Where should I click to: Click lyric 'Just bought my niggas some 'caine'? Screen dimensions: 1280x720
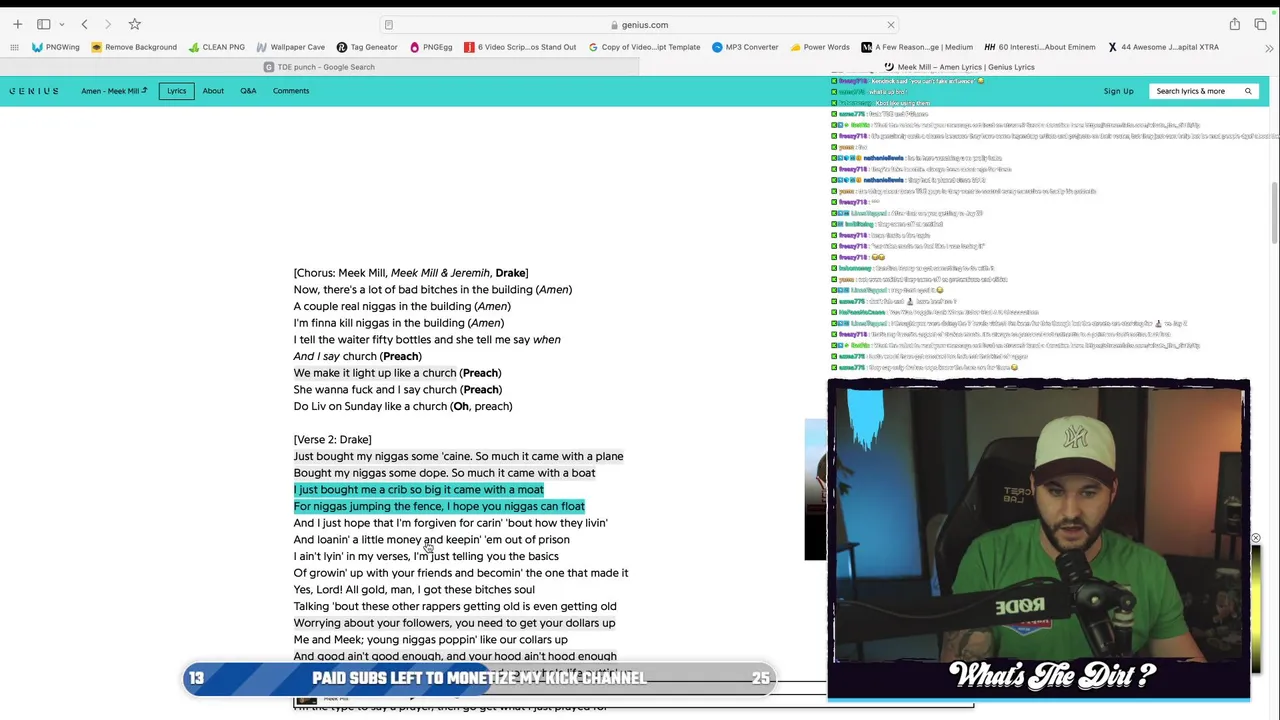(x=458, y=456)
